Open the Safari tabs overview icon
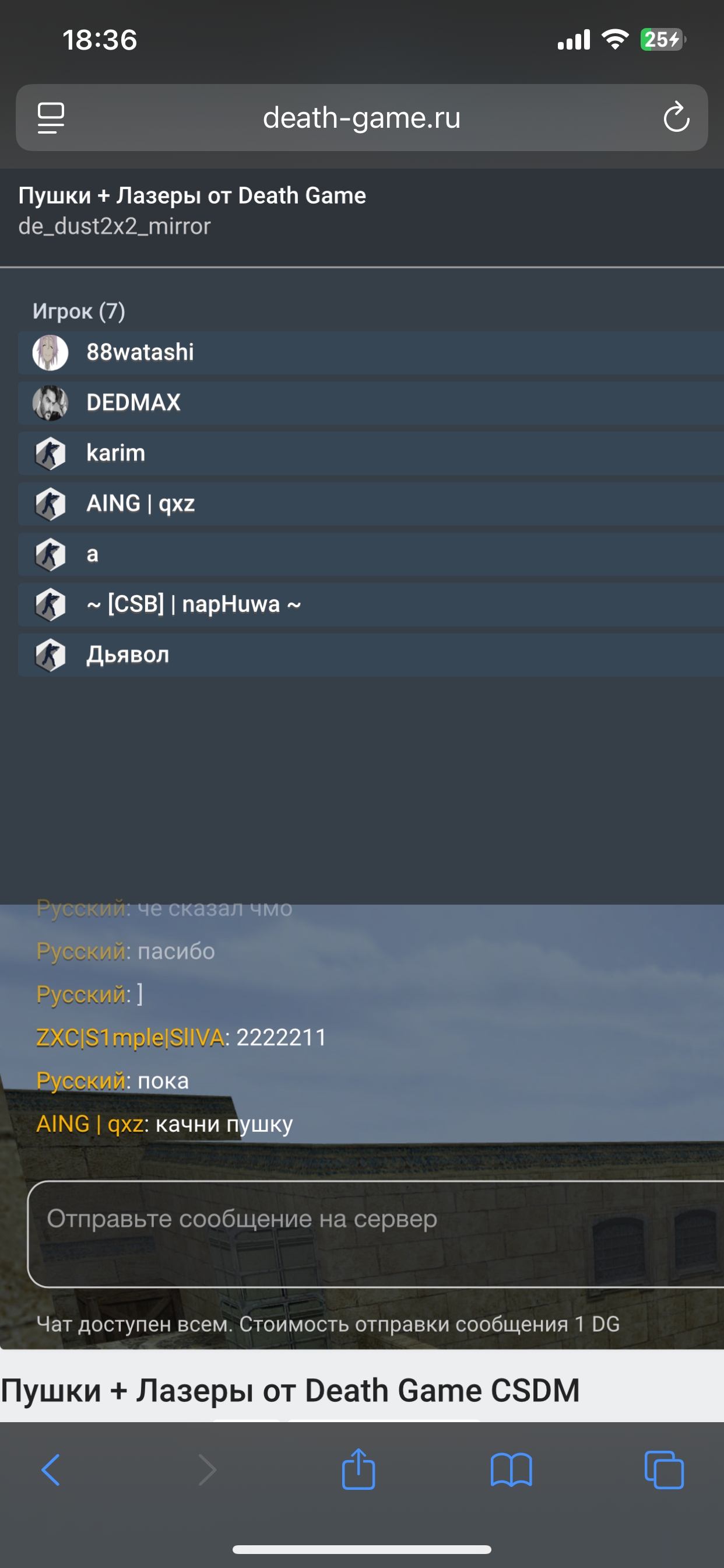 pos(664,1470)
